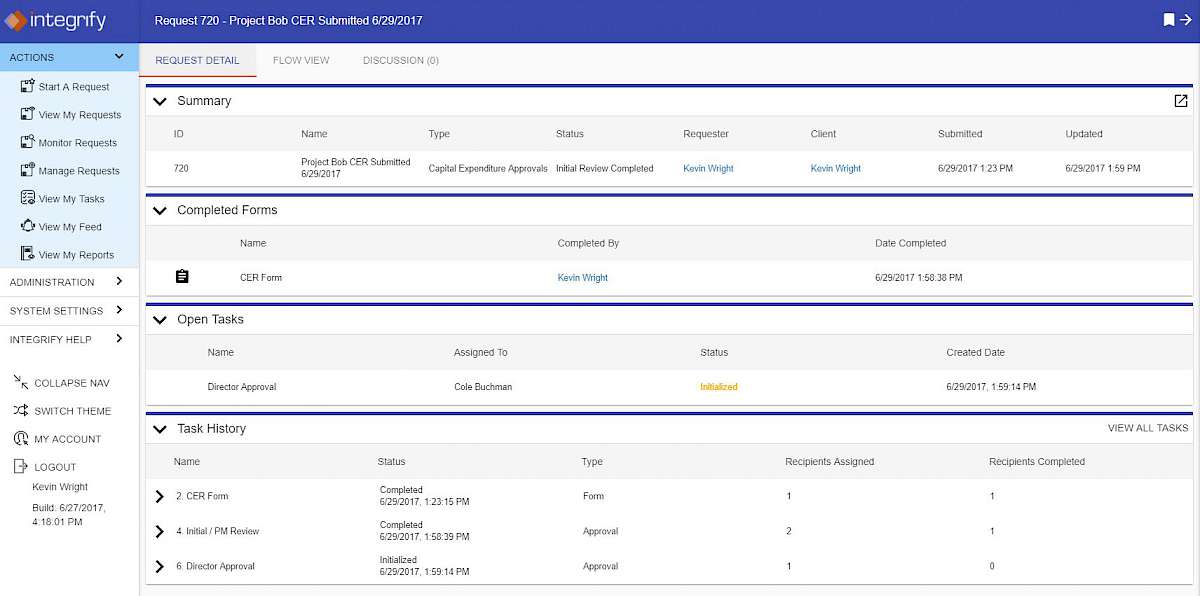The width and height of the screenshot is (1200, 596).
Task: Click the View My Reports icon
Action: click(28, 254)
